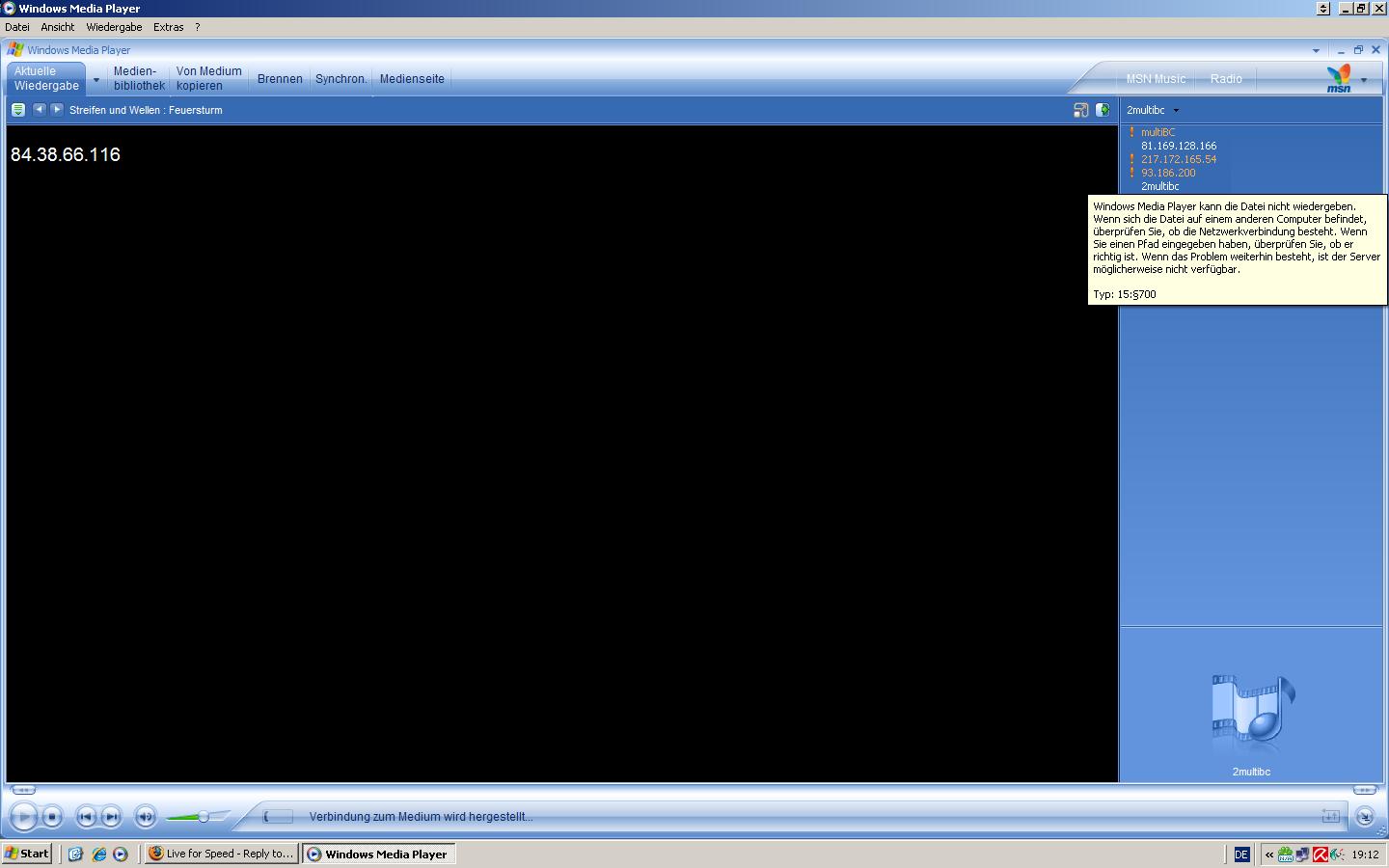Open the Wiedergabe menu

pyautogui.click(x=114, y=27)
